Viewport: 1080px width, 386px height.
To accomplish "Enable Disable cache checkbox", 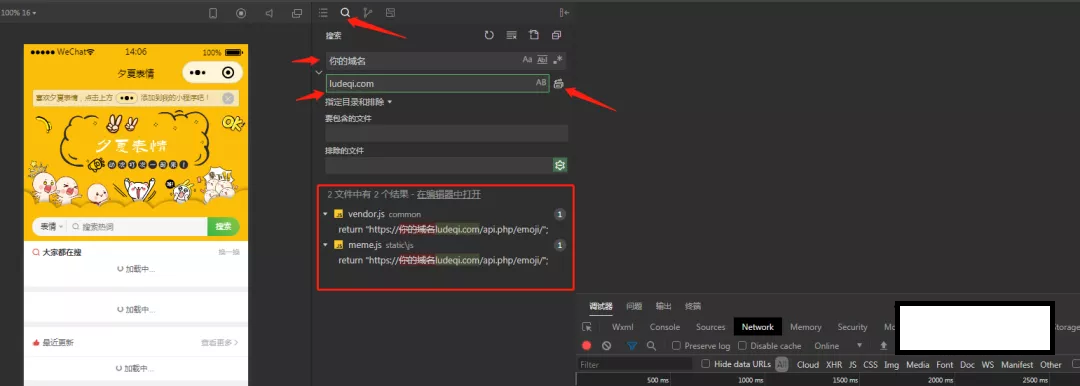I will [742, 346].
